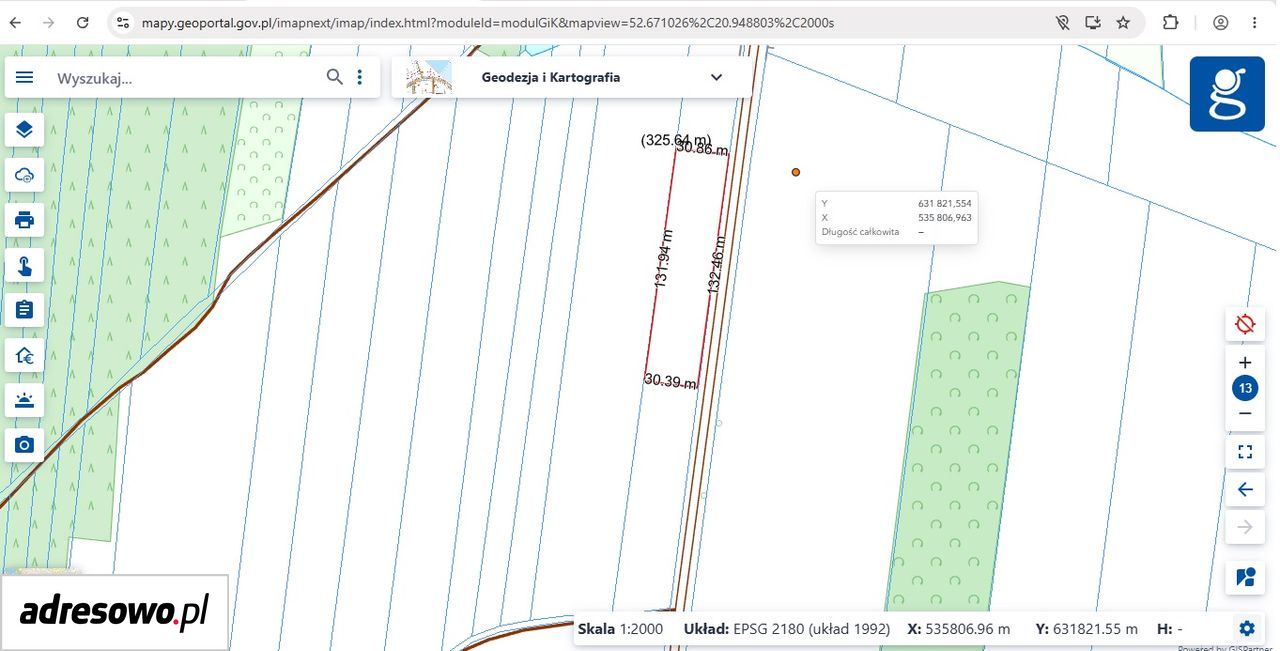Viewport: 1280px width, 651px height.
Task: Open the hamburger main menu
Action: tap(25, 77)
